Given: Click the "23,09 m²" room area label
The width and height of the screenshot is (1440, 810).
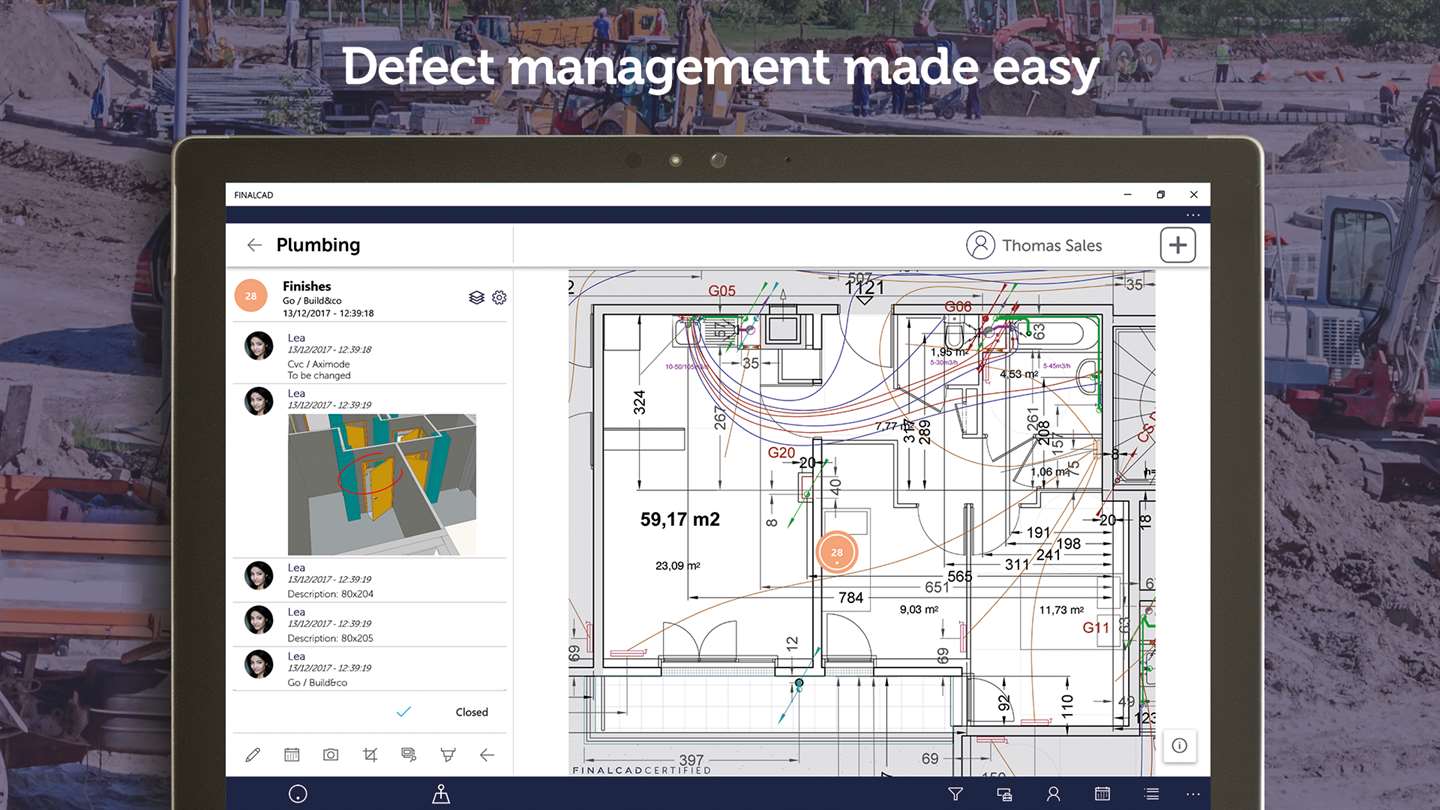Looking at the screenshot, I should pos(678,565).
